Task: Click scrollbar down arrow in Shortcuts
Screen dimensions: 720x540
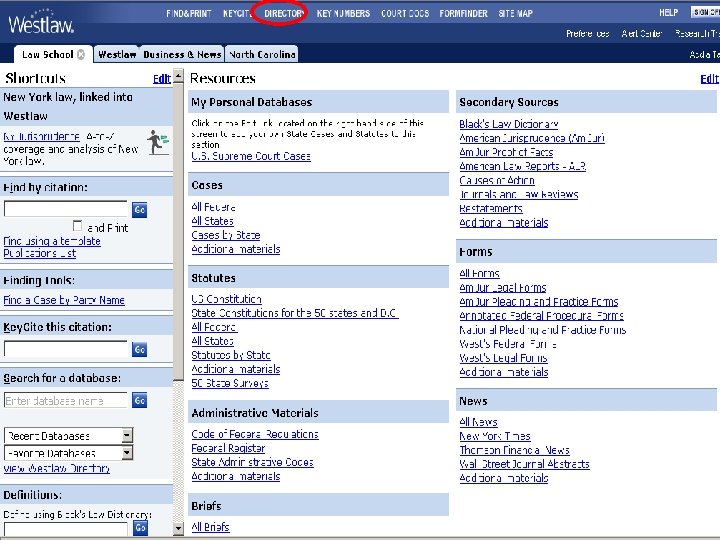Action: click(178, 529)
